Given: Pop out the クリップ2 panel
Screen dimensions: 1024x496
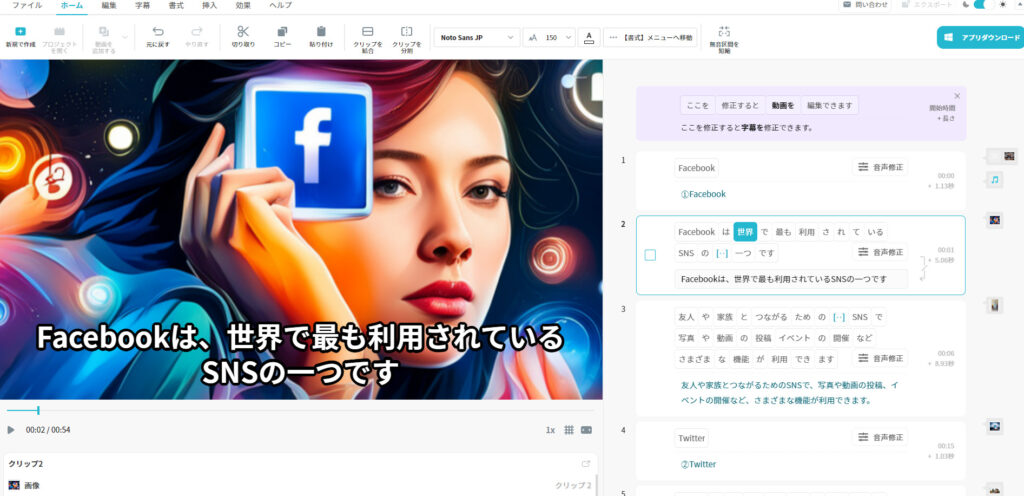Looking at the screenshot, I should click(586, 464).
